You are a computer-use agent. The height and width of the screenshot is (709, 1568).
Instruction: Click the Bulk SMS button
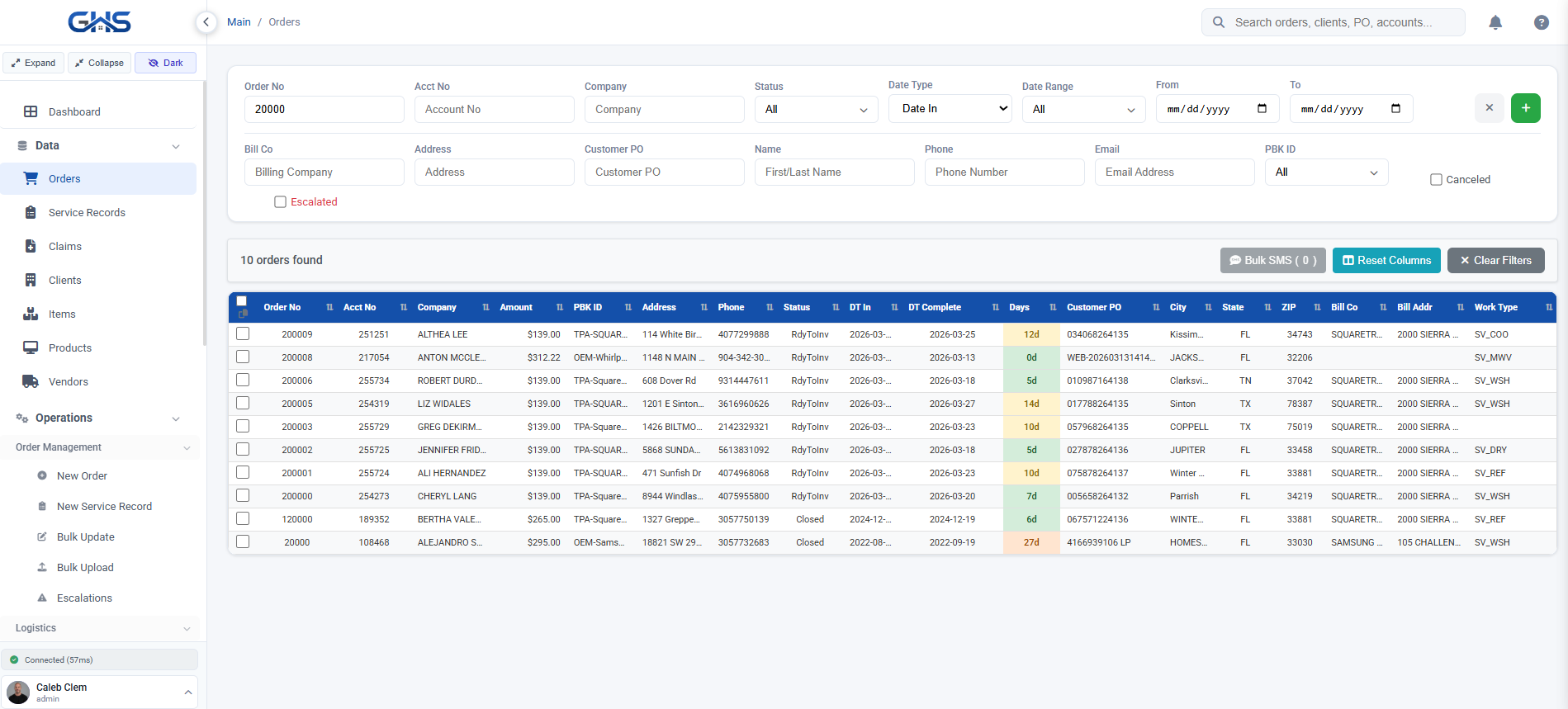(1273, 260)
